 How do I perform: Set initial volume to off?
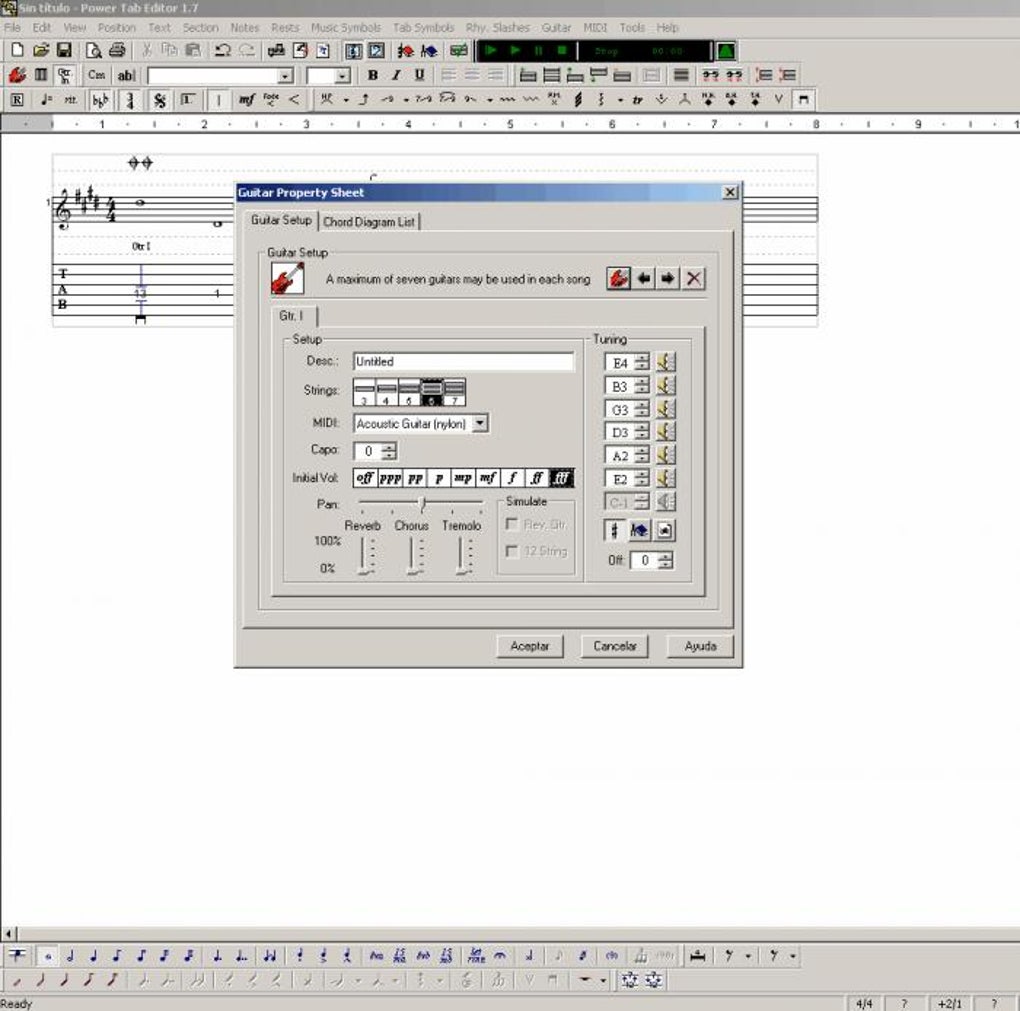click(x=365, y=478)
